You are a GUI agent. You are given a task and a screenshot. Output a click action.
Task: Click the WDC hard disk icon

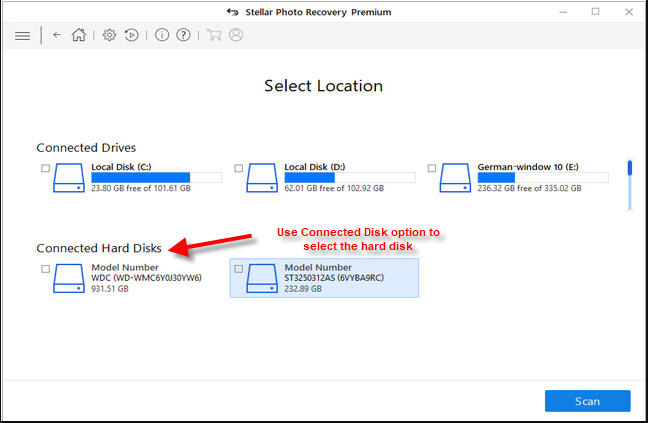[x=69, y=278]
